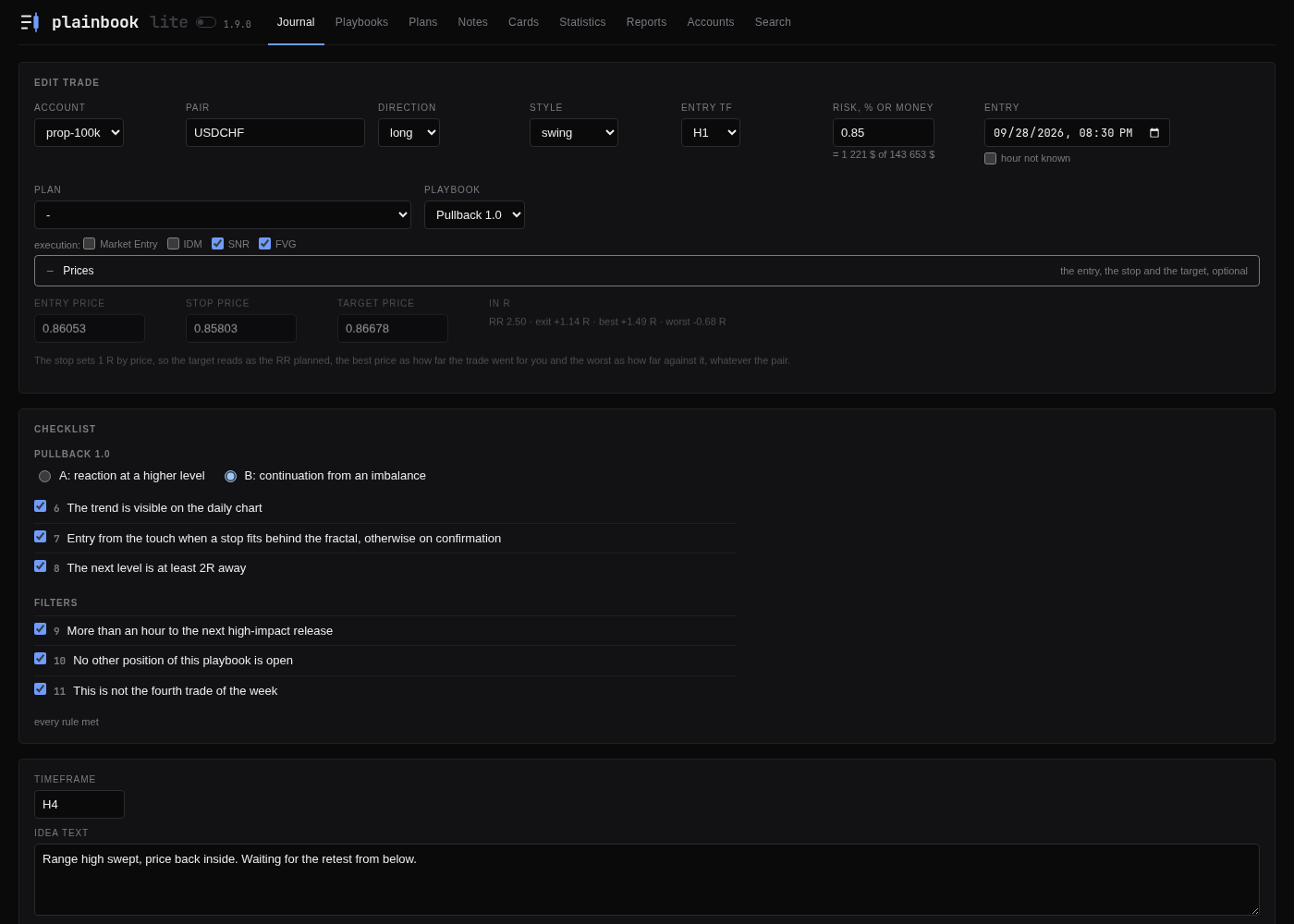Uncheck 'More than an hour to the next high-impact release'
This screenshot has width=1294, height=924.
(x=40, y=629)
